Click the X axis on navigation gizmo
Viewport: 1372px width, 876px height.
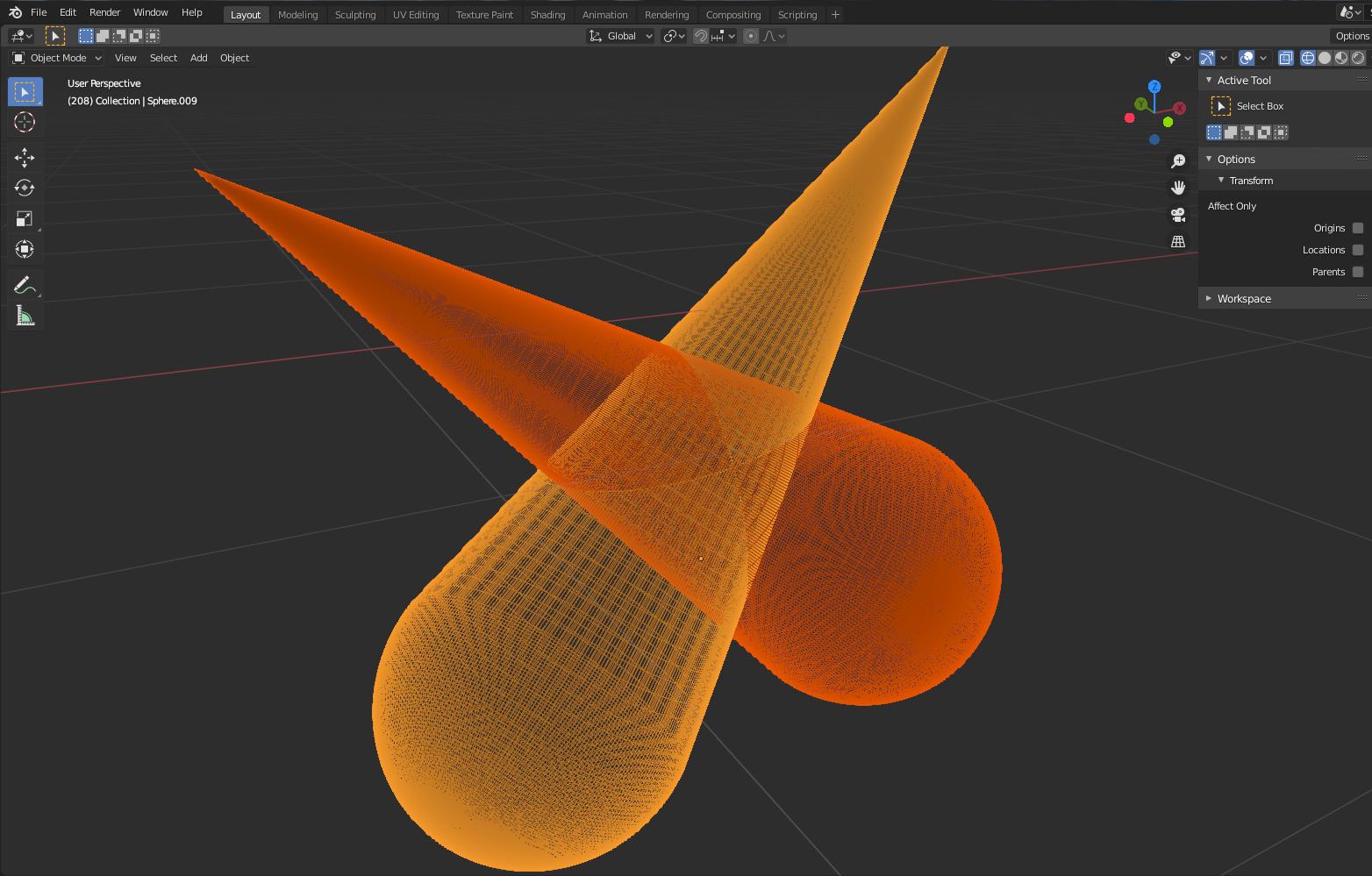click(x=1180, y=108)
